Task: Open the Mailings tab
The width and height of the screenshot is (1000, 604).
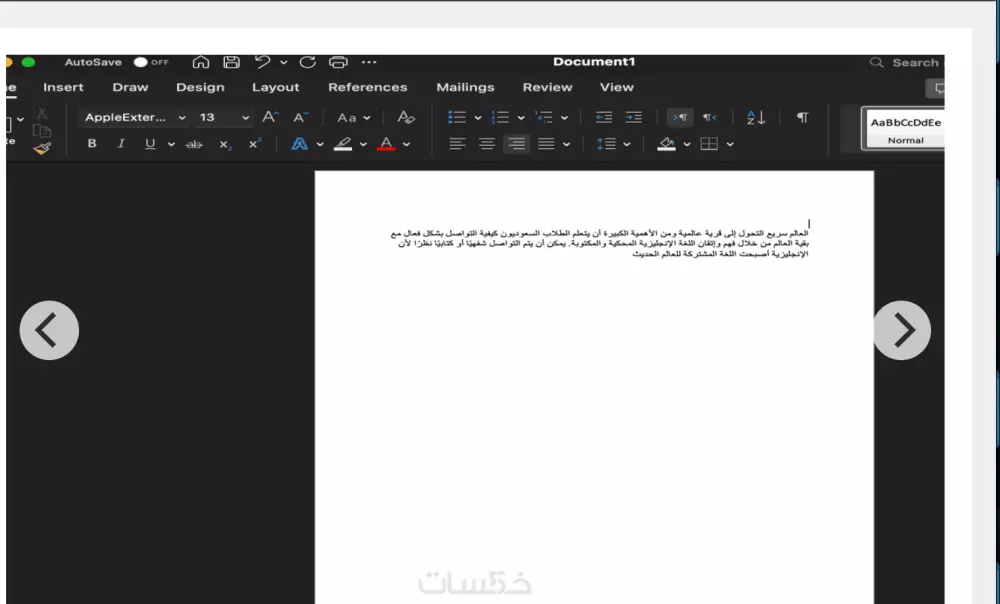Action: coord(465,87)
